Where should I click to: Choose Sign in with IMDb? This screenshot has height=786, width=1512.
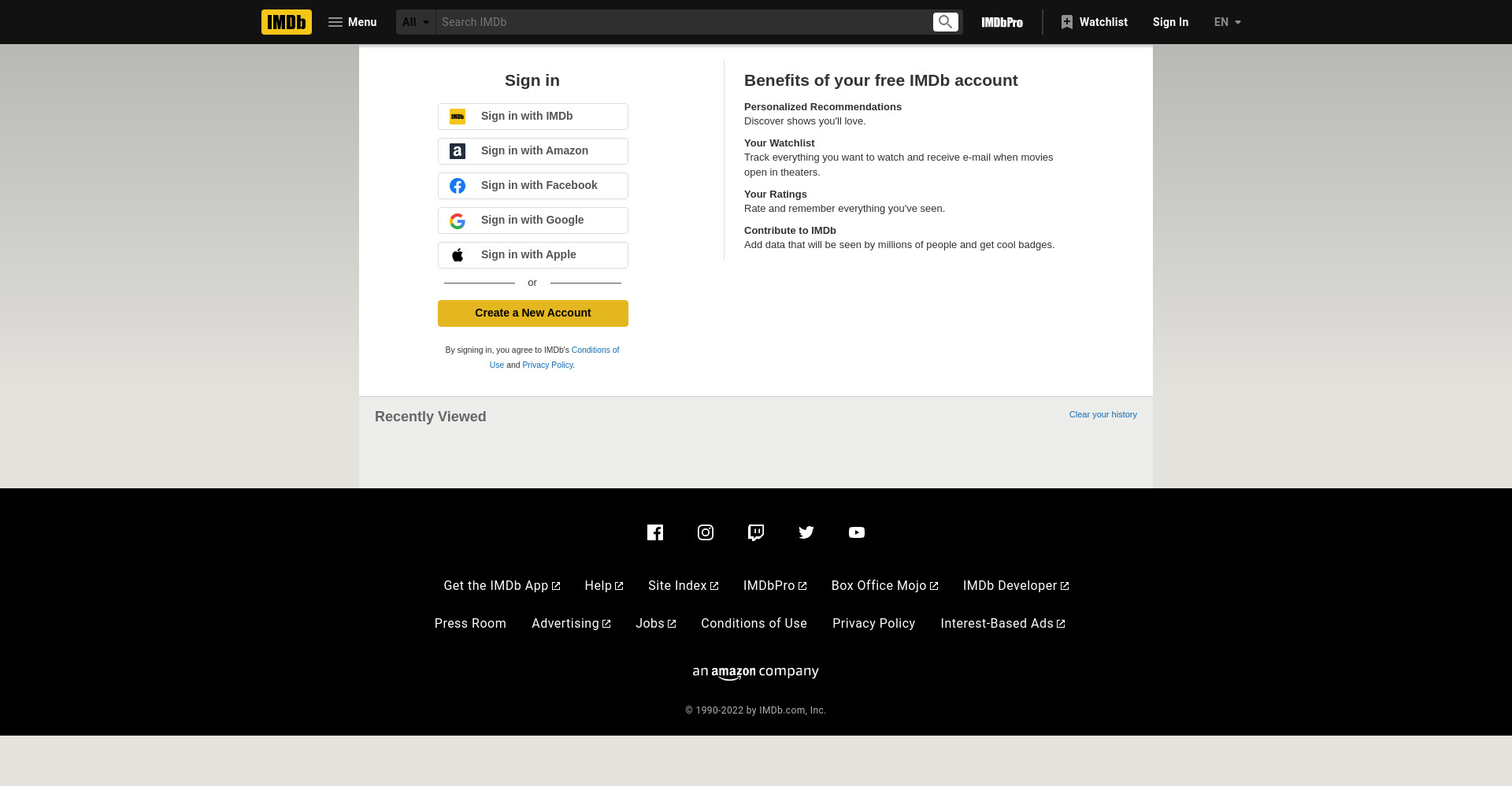pyautogui.click(x=533, y=117)
